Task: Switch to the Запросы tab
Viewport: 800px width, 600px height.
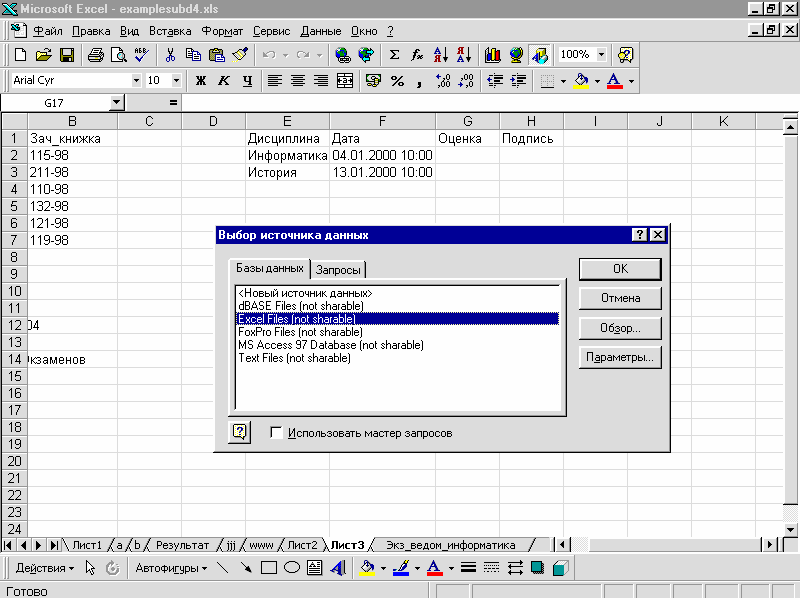Action: coord(338,269)
